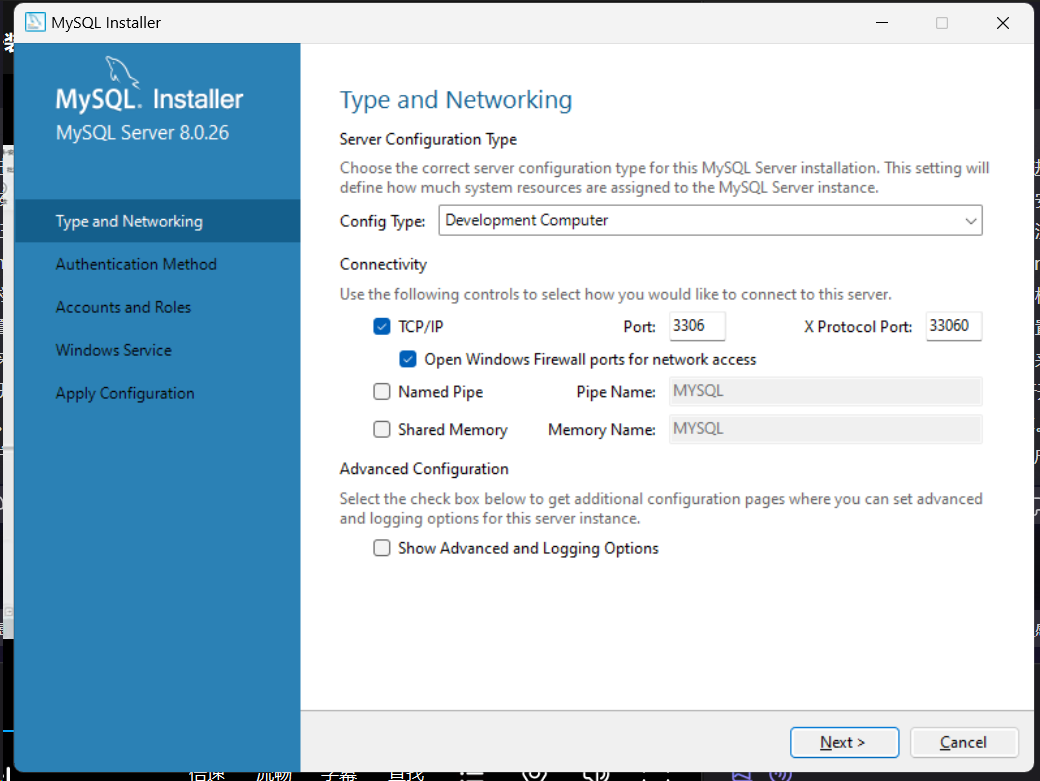
Task: Click the X Protocol Port field
Action: pos(954,326)
